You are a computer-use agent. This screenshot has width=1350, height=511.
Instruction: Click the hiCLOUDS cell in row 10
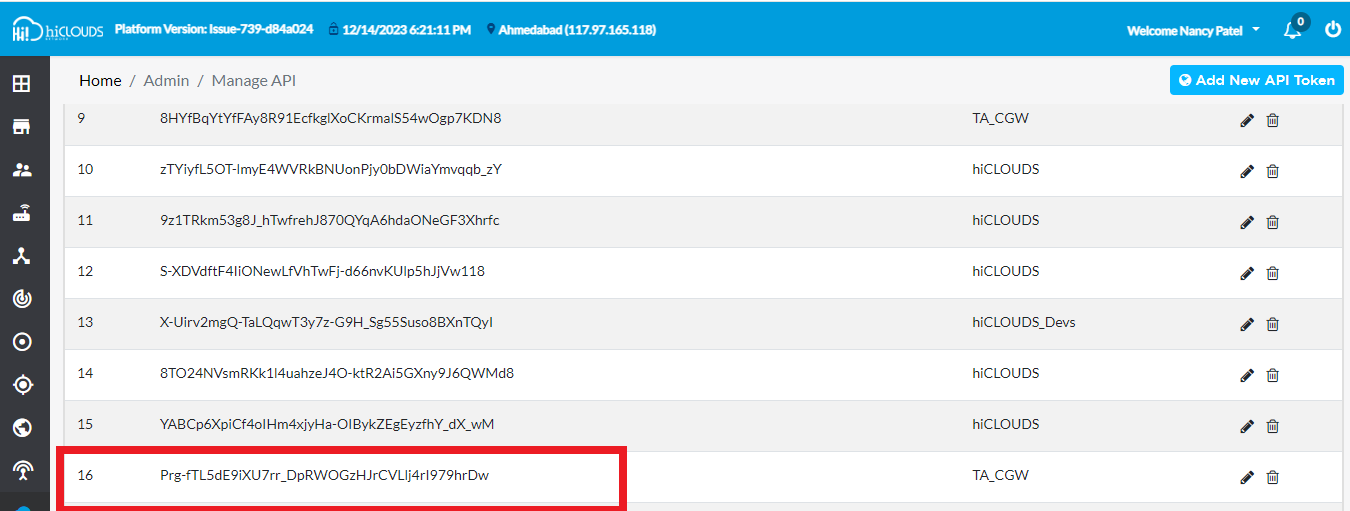pos(1006,169)
